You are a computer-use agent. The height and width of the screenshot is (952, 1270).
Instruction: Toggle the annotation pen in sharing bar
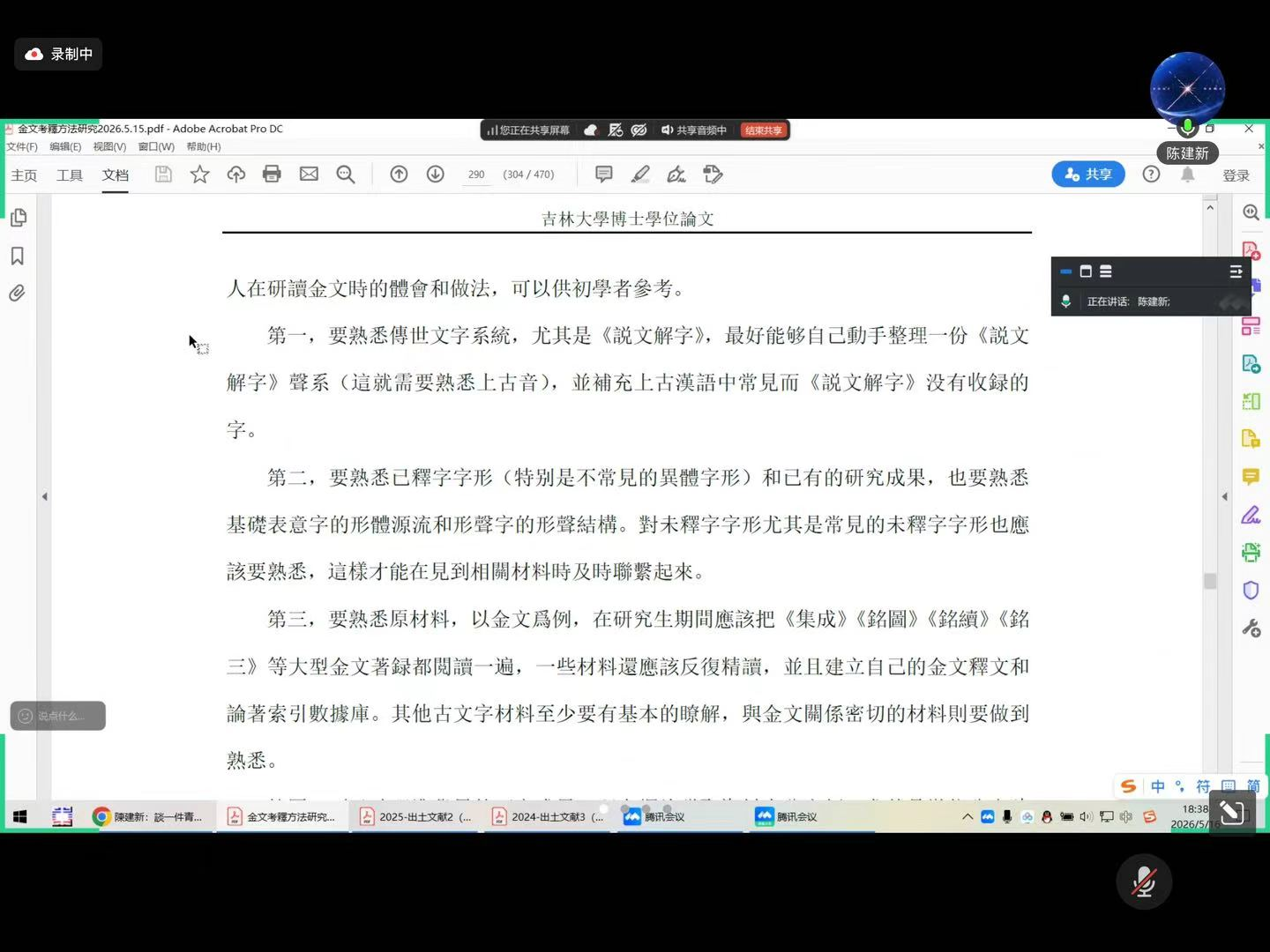[616, 130]
